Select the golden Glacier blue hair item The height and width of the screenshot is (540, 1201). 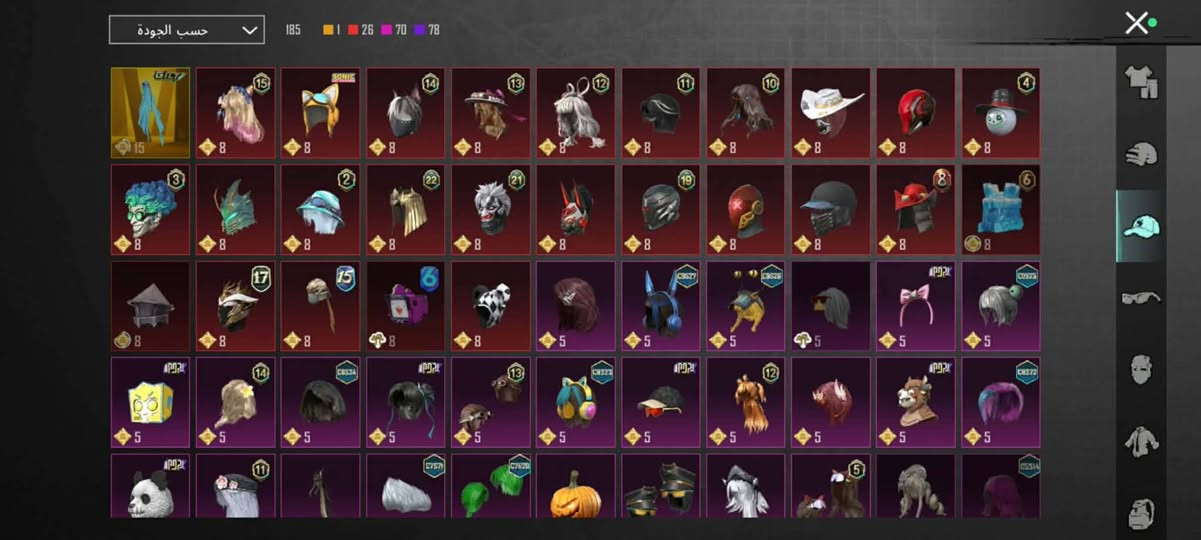[x=150, y=113]
